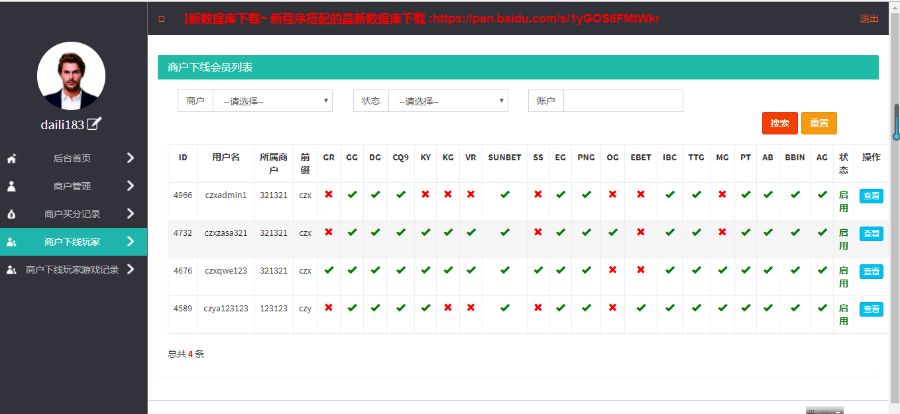Click GR green check for czxqwe123
This screenshot has height=414, width=900.
(328, 269)
